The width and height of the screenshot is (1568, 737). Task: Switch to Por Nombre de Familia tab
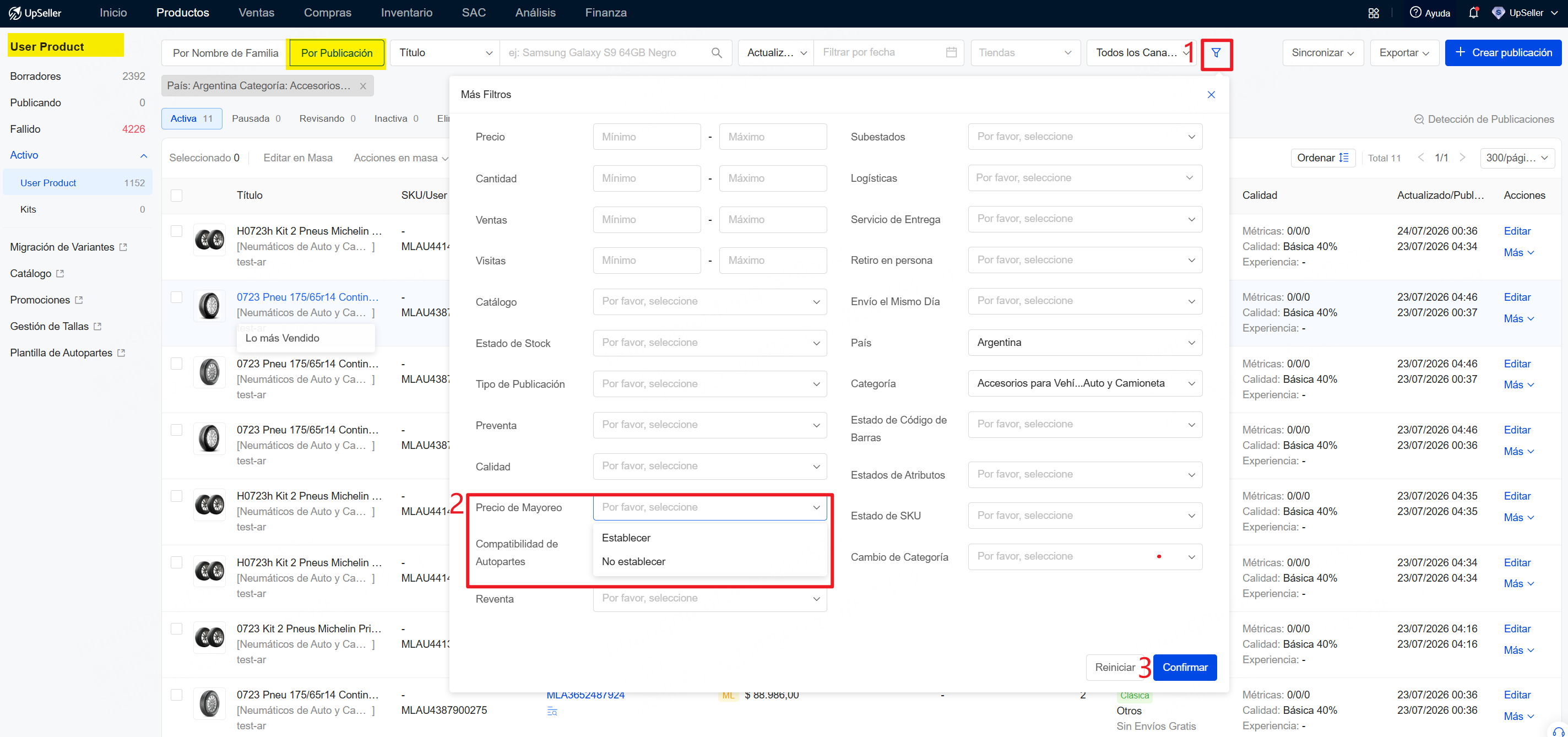[x=225, y=53]
